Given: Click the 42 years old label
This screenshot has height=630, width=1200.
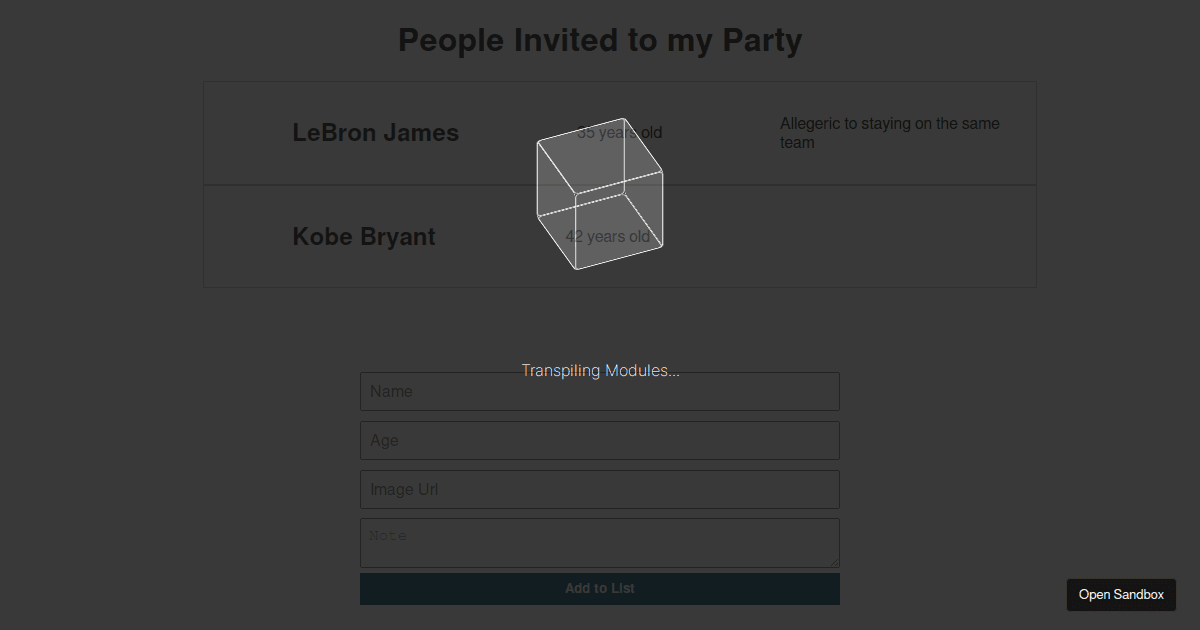Looking at the screenshot, I should (607, 237).
